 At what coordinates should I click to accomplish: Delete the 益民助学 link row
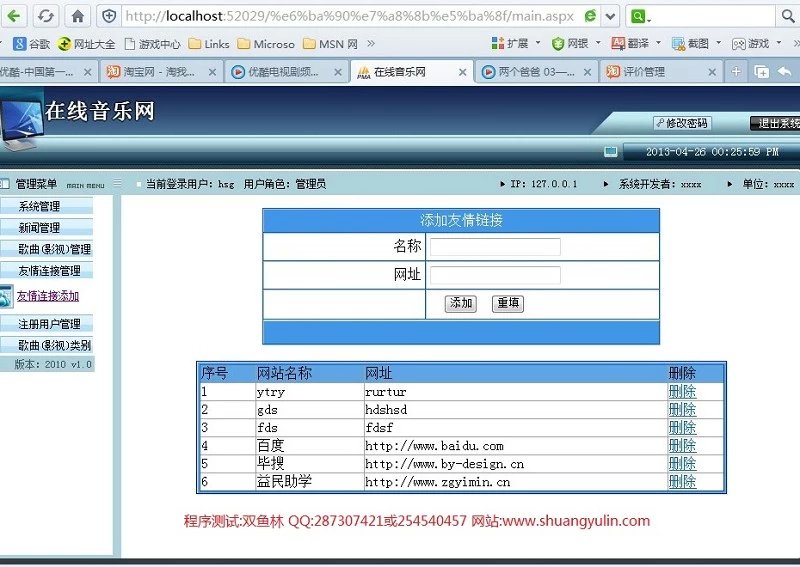682,481
